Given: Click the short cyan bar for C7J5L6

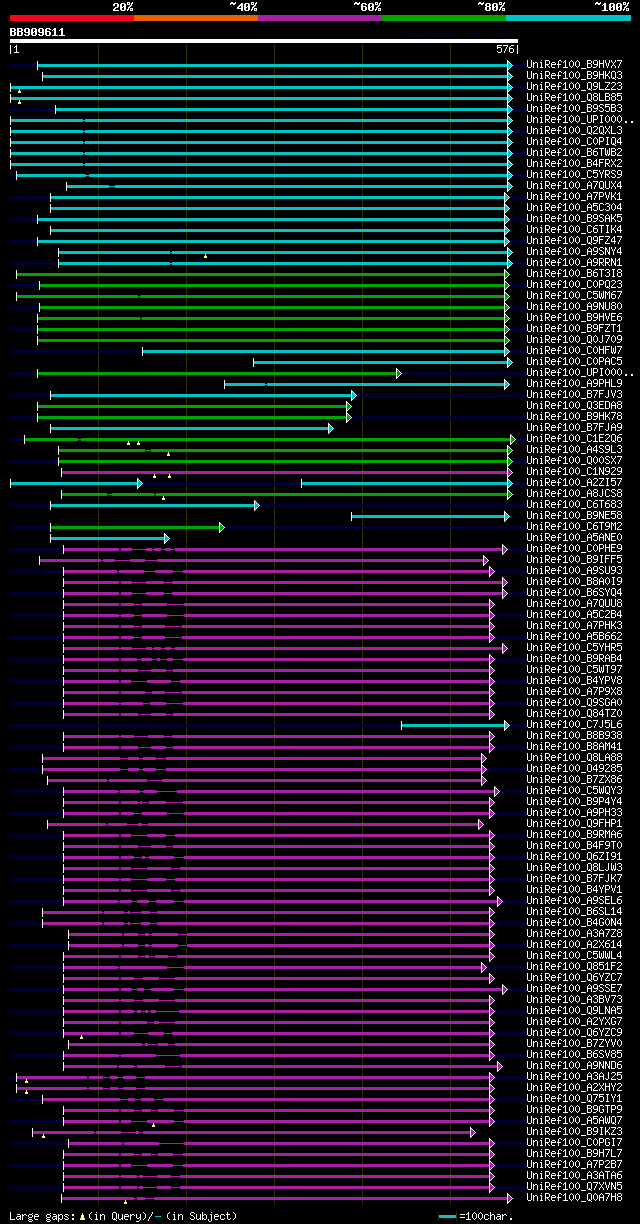Looking at the screenshot, I should pyautogui.click(x=456, y=724).
